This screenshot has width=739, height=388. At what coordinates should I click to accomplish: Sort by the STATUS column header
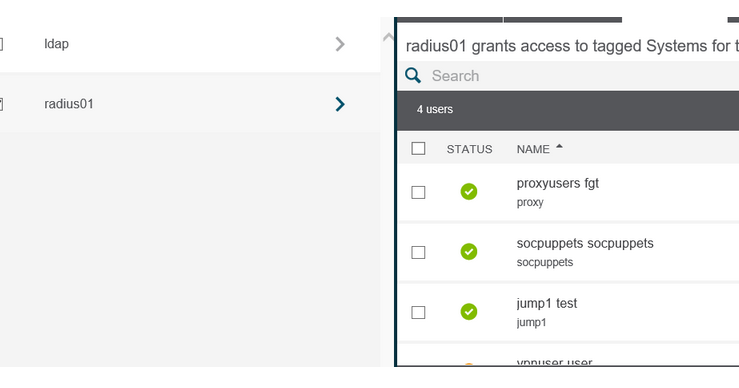tap(469, 149)
